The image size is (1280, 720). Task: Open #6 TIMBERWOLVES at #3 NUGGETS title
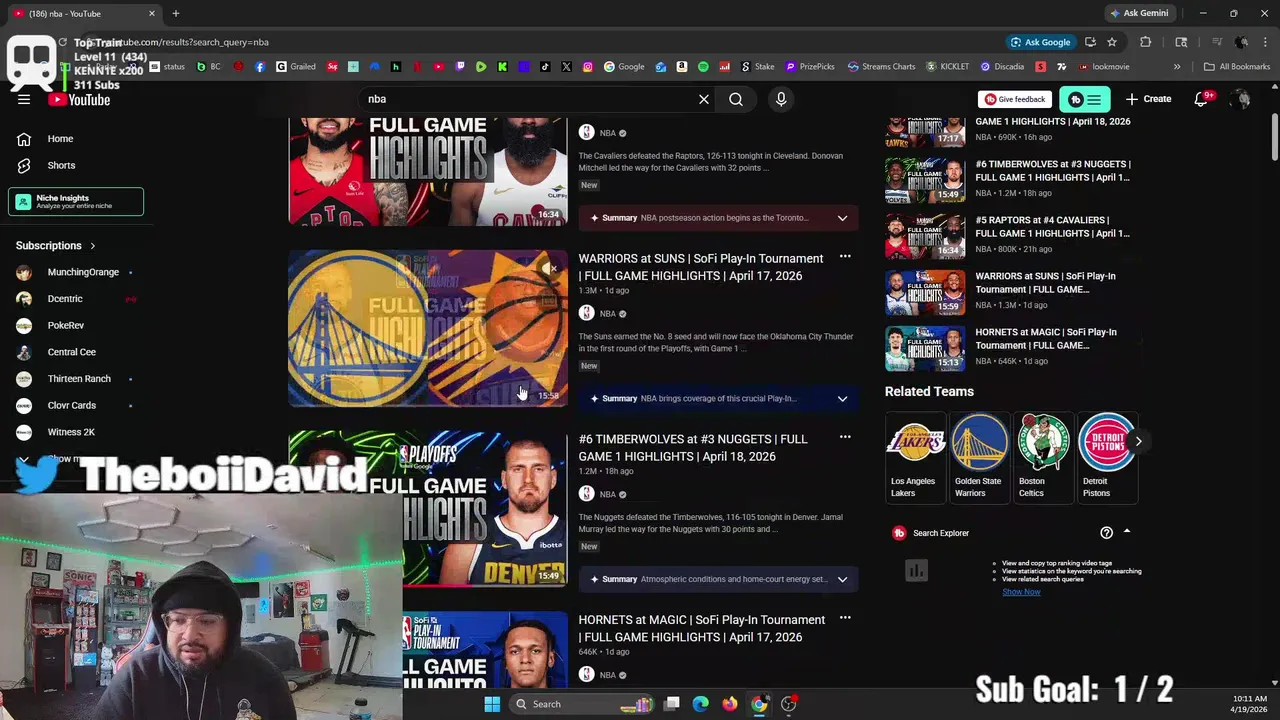693,448
